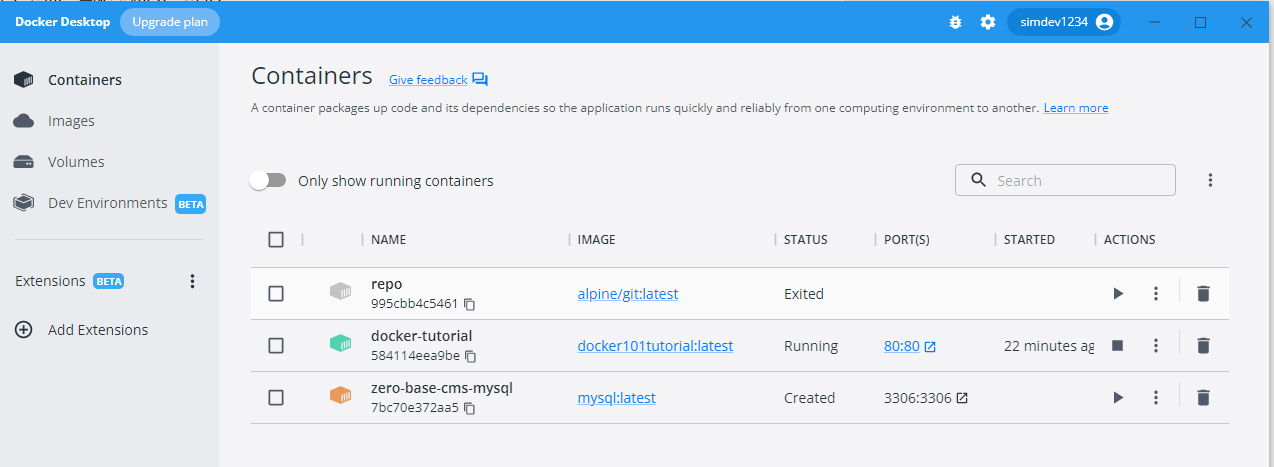Image resolution: width=1274 pixels, height=467 pixels.
Task: Sort by the NAME column header
Action: (388, 240)
